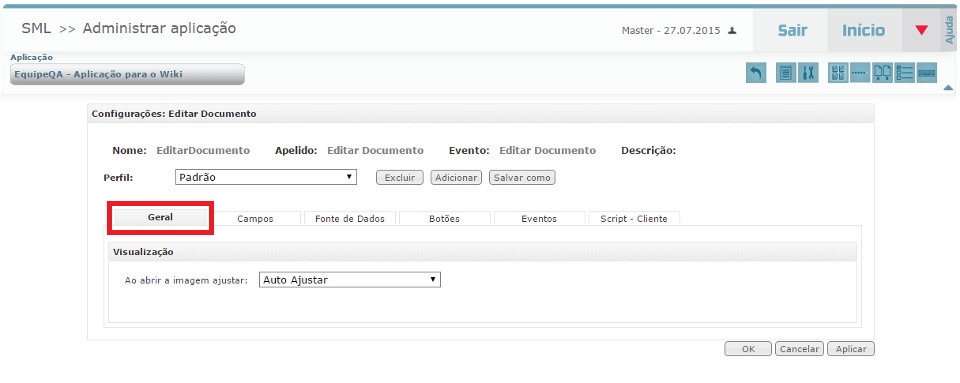Click the Sair button
The image size is (960, 383).
[x=792, y=30]
